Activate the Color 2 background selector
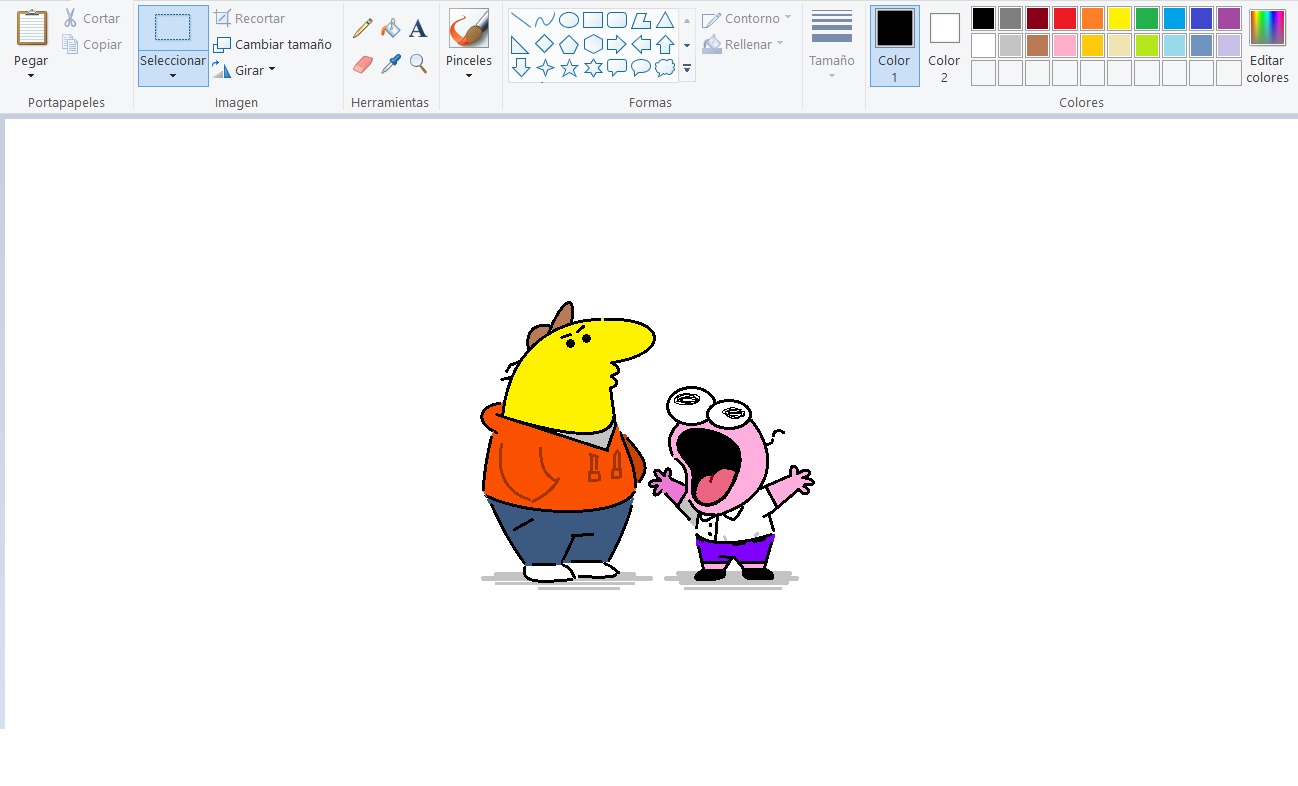This screenshot has height=786, width=1298. (944, 46)
